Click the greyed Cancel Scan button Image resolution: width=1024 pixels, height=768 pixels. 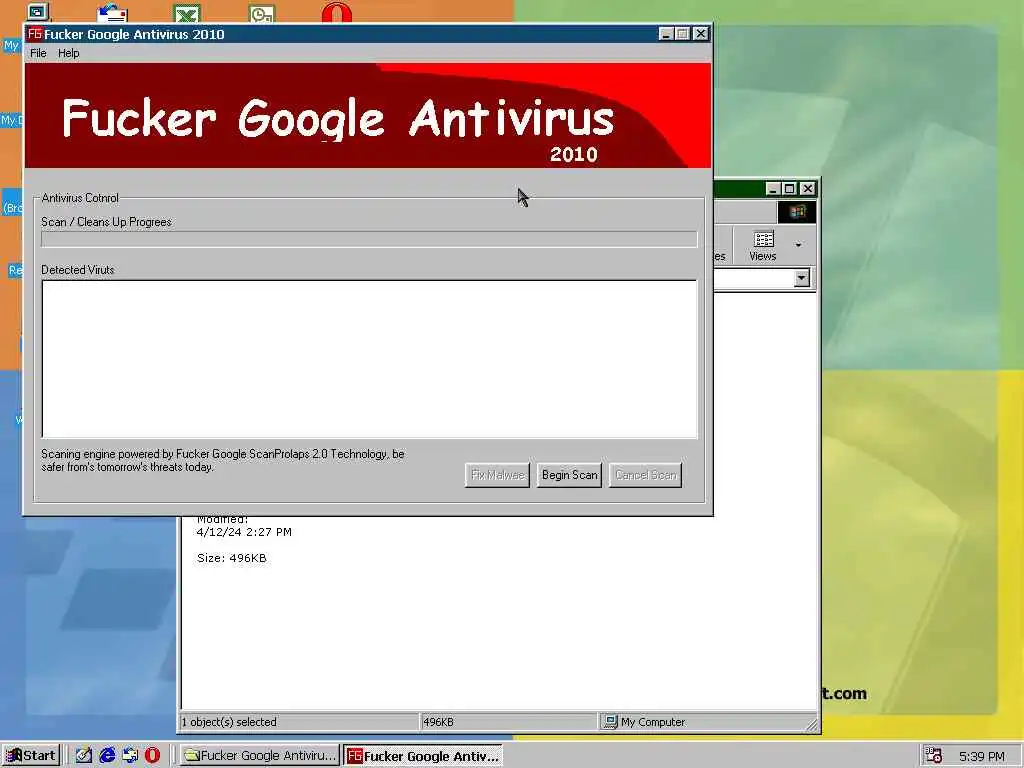click(x=646, y=475)
